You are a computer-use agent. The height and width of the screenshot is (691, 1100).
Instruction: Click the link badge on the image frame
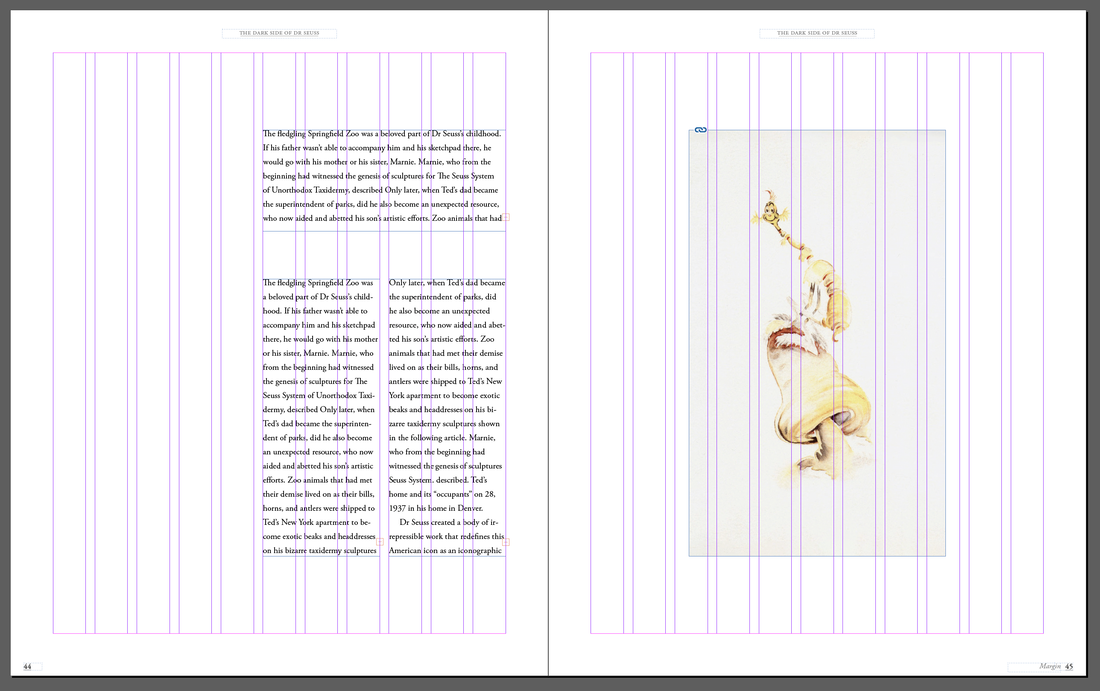tap(700, 130)
